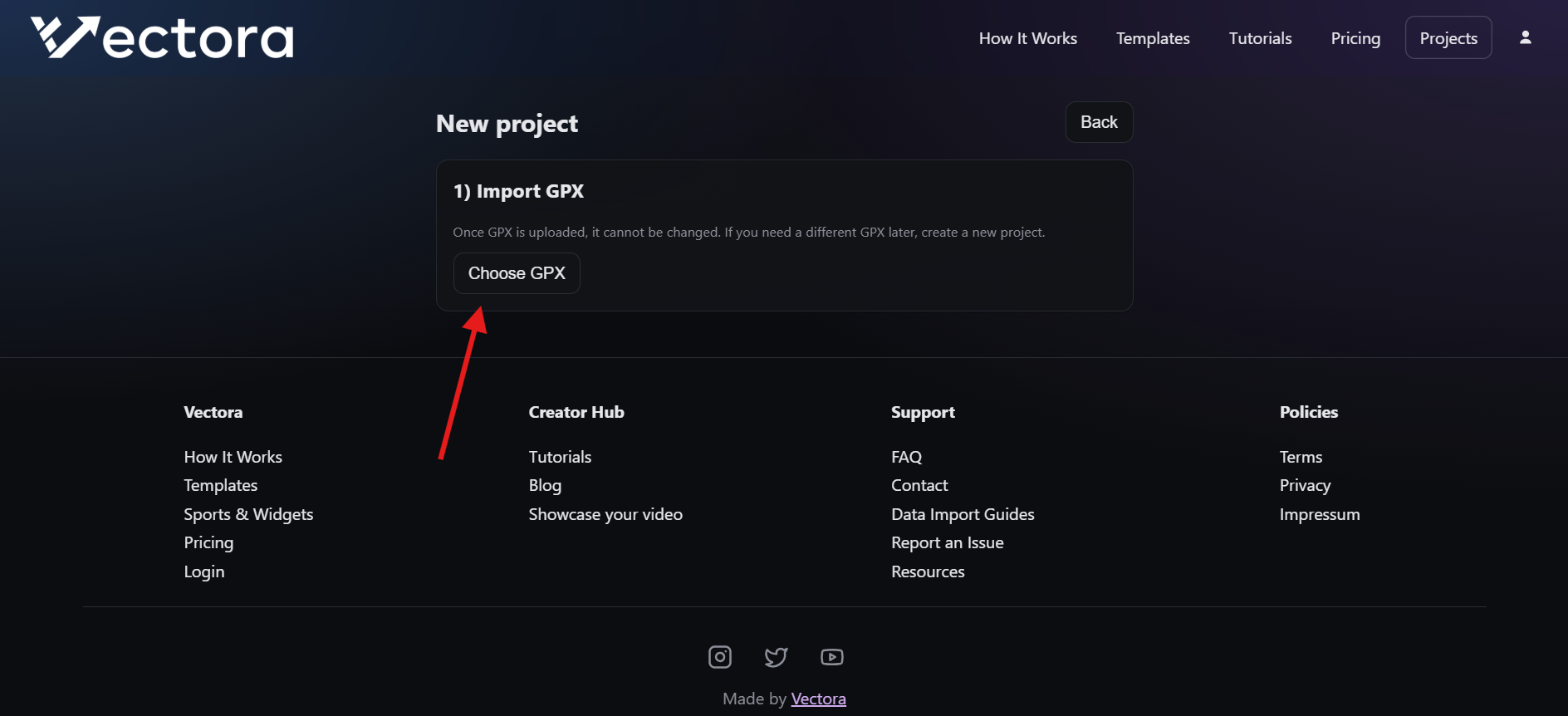Click the Login link in the footer

tap(203, 571)
